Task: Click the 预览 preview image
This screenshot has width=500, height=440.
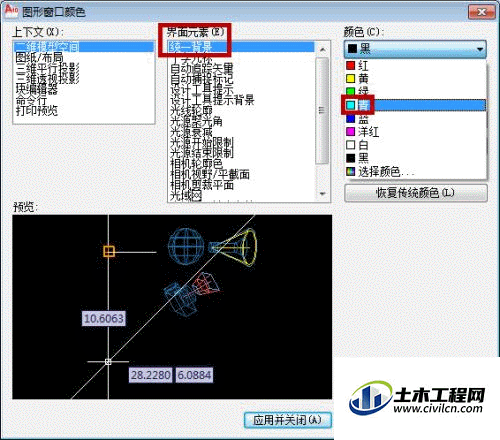Action: 172,307
